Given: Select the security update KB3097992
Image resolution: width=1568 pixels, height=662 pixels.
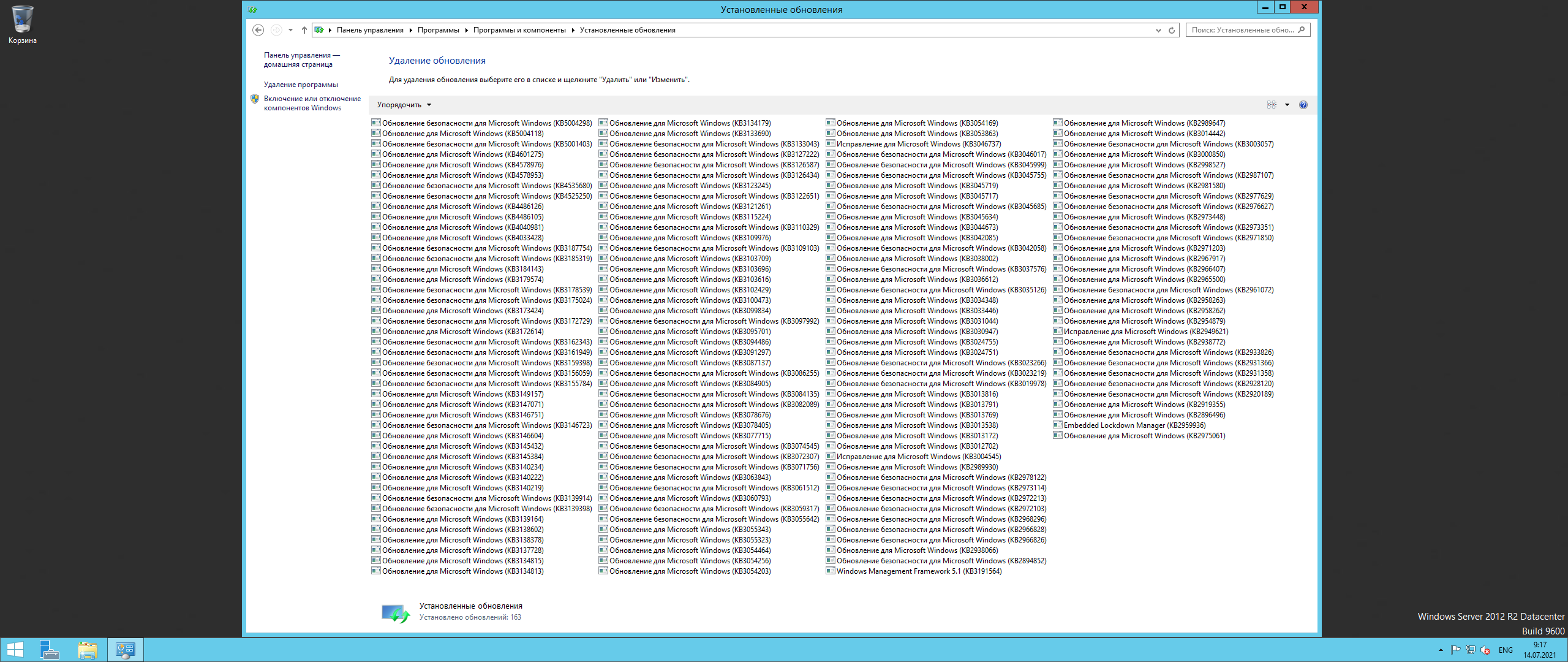Looking at the screenshot, I should [709, 321].
